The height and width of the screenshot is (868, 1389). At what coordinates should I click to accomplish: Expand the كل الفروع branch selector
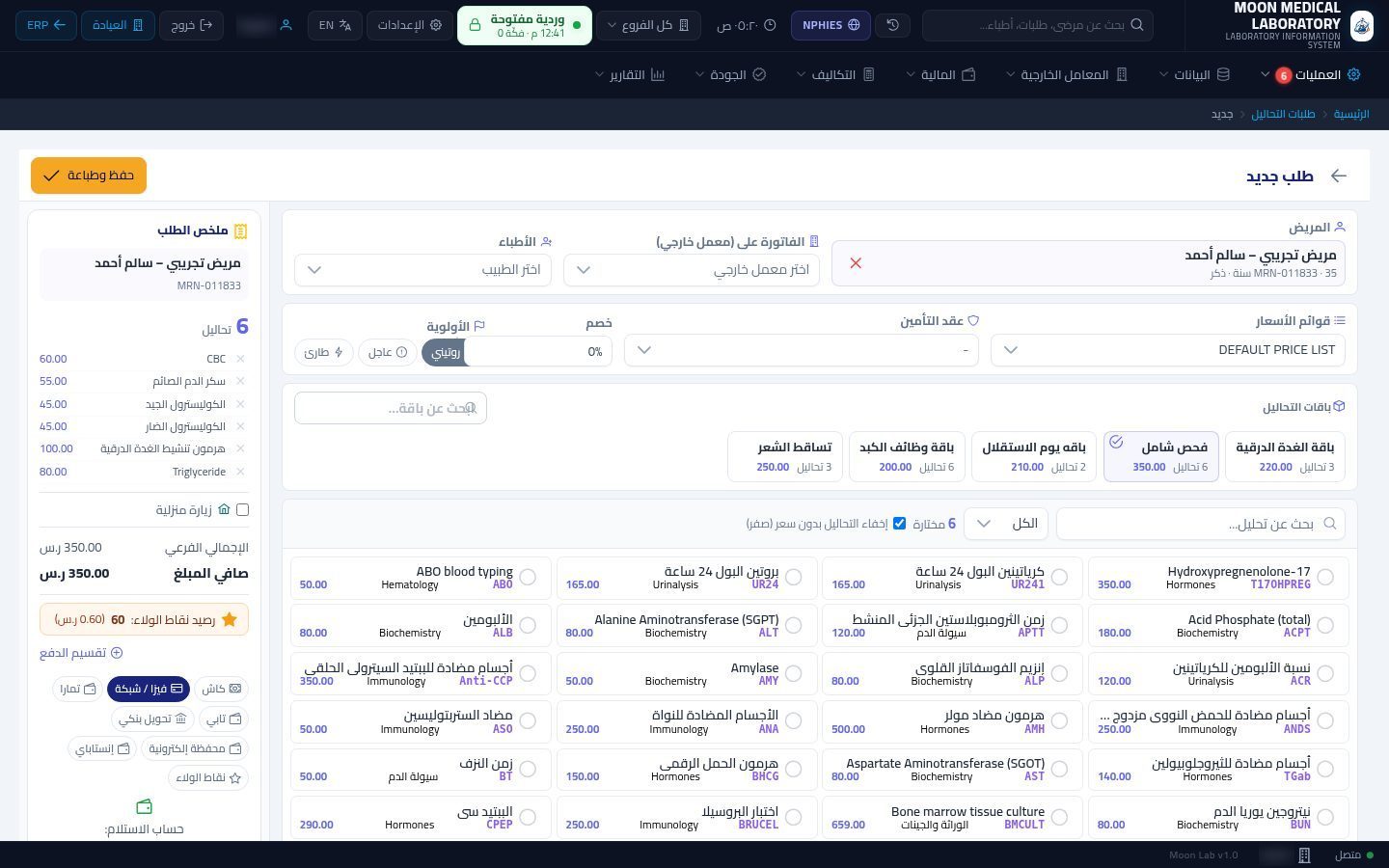click(x=648, y=25)
